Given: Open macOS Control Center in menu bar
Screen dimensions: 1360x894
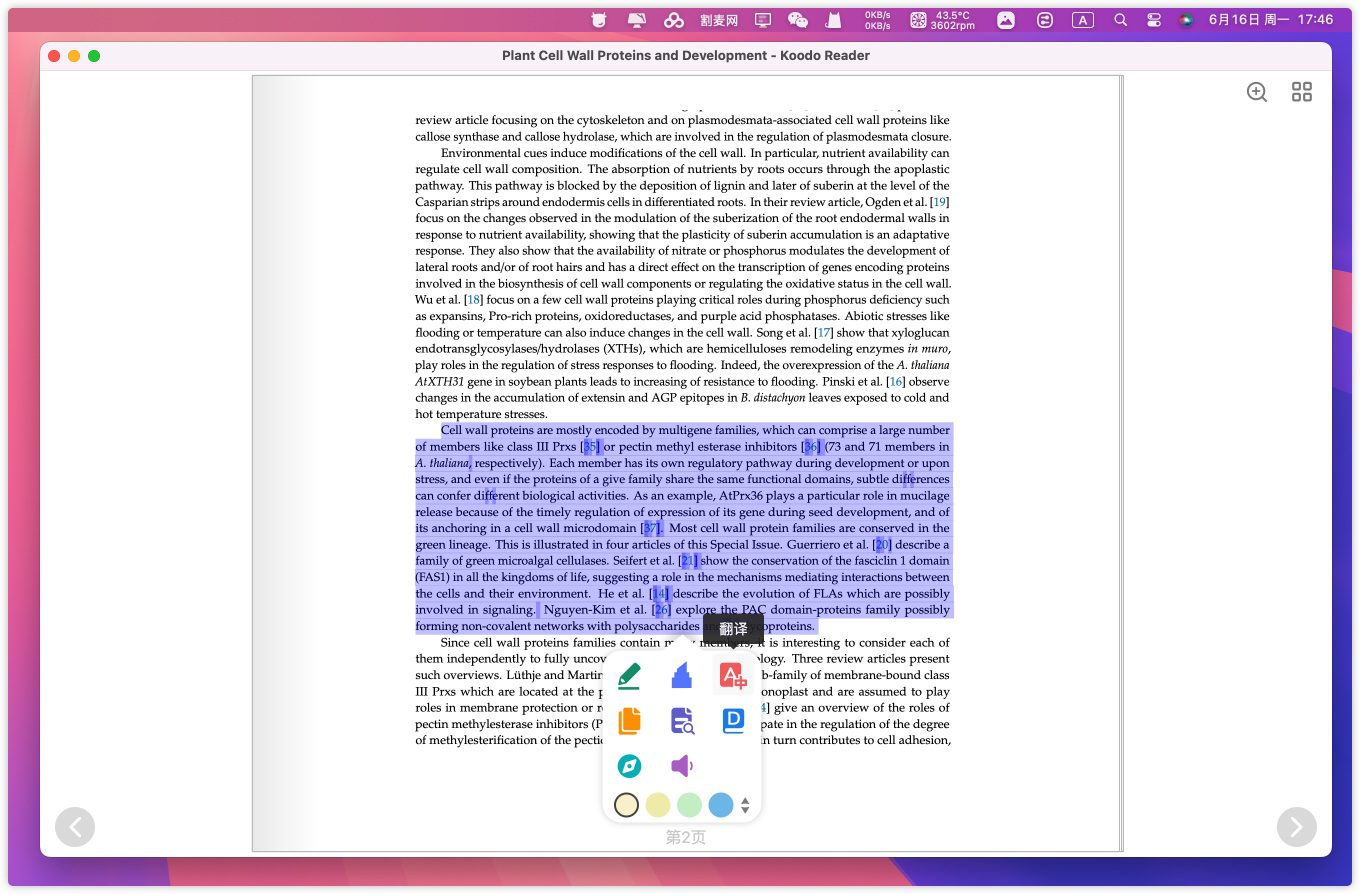Looking at the screenshot, I should (x=1153, y=20).
